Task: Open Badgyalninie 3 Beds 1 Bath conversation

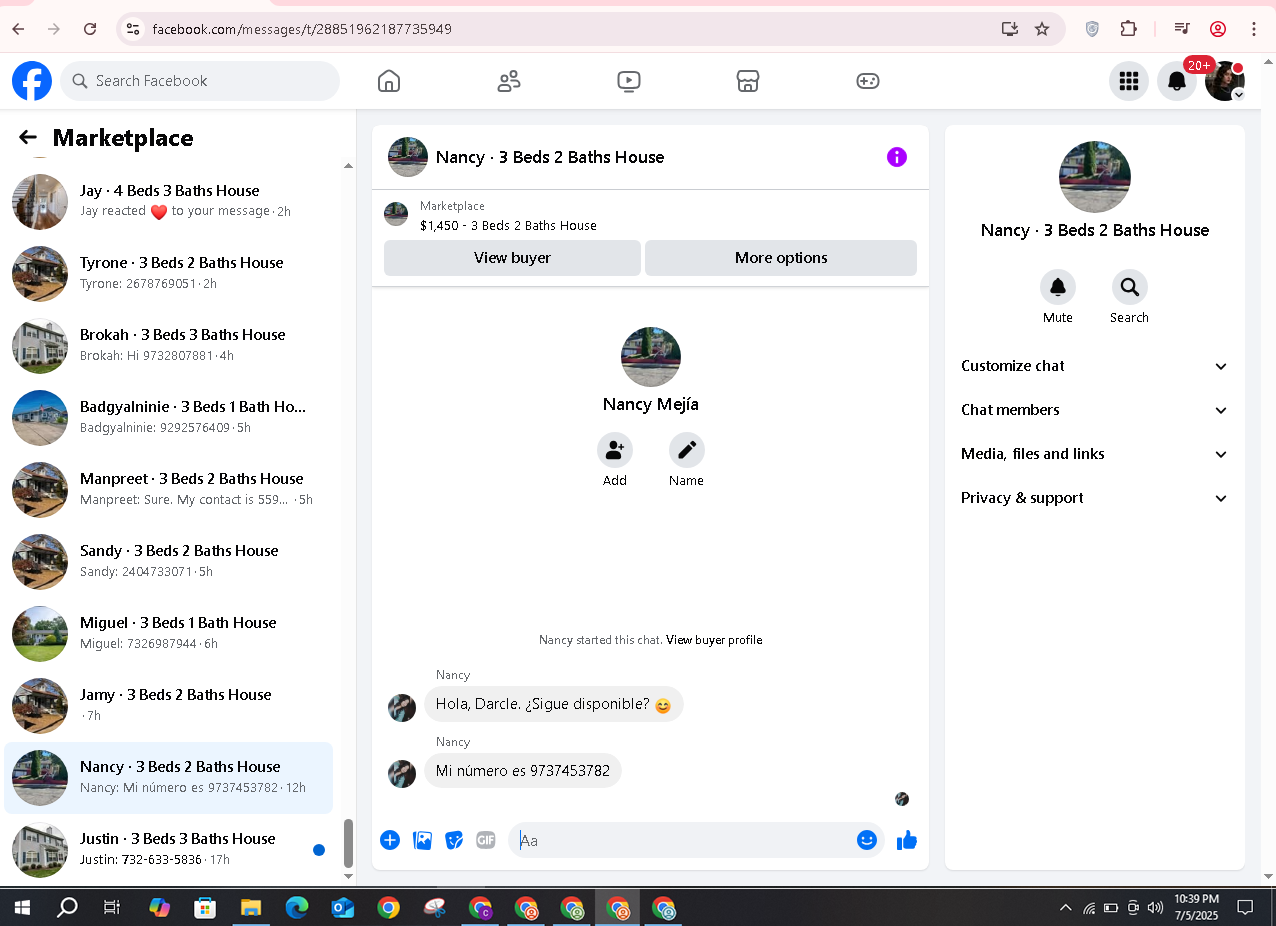Action: tap(170, 417)
